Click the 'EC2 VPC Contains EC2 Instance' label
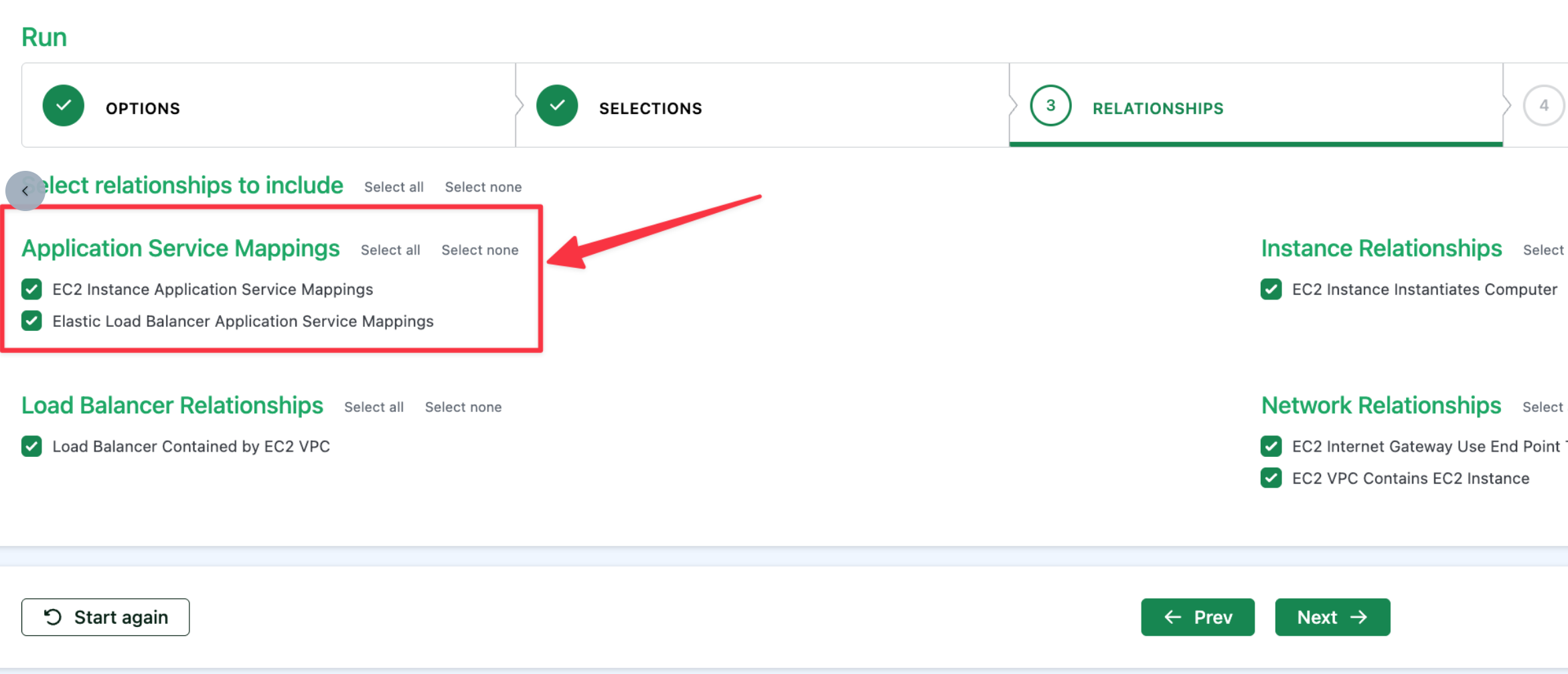The height and width of the screenshot is (674, 1568). point(1411,478)
